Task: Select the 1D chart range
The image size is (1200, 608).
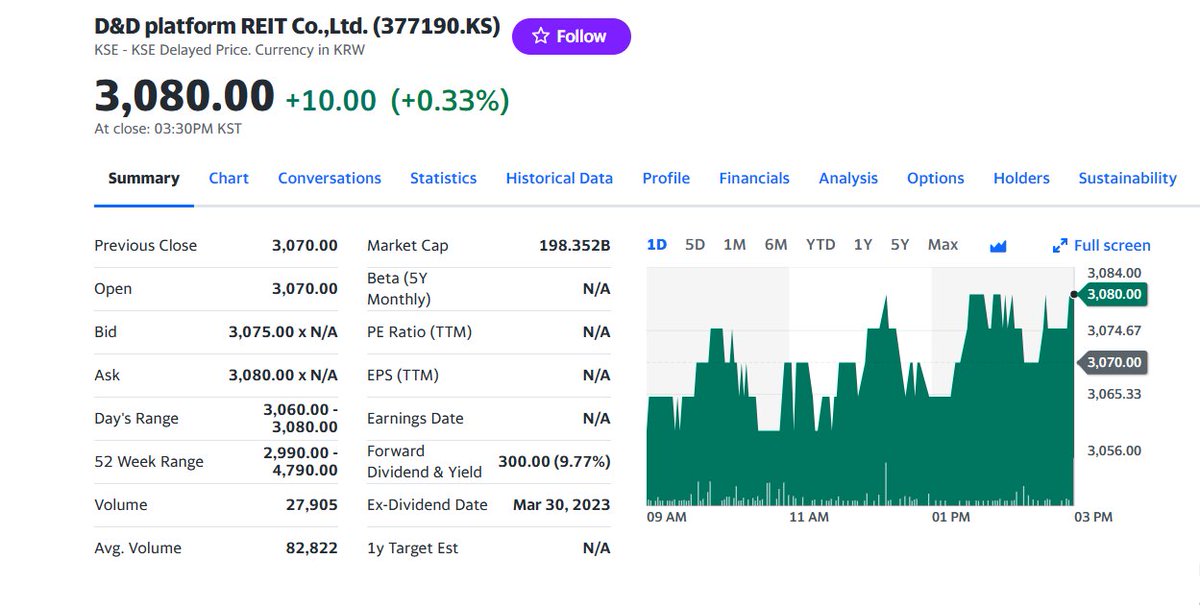Action: tap(657, 245)
